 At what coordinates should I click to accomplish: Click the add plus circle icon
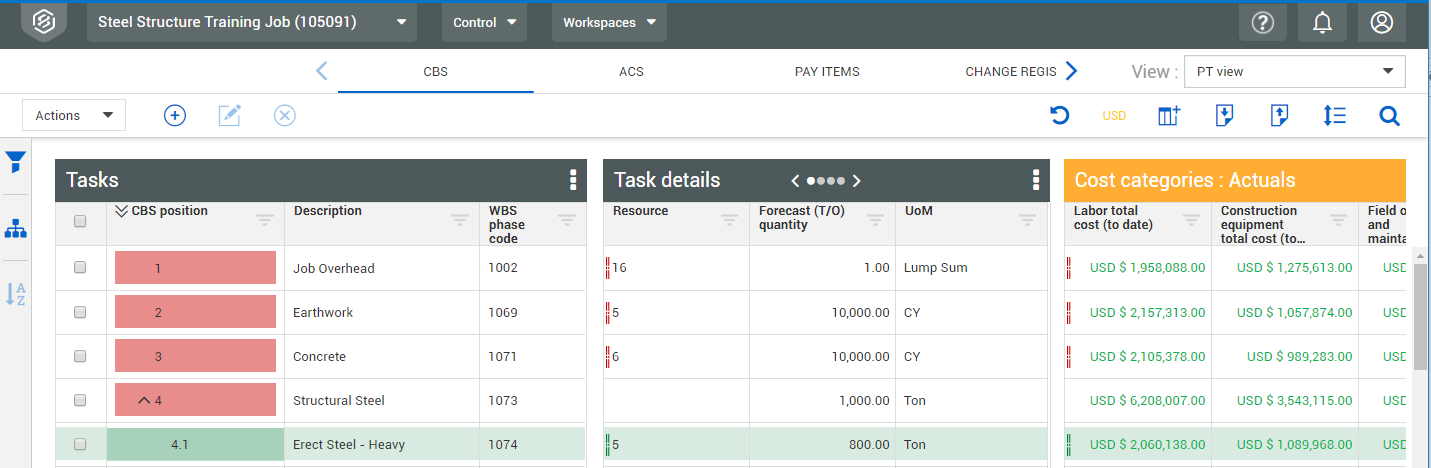(x=175, y=116)
